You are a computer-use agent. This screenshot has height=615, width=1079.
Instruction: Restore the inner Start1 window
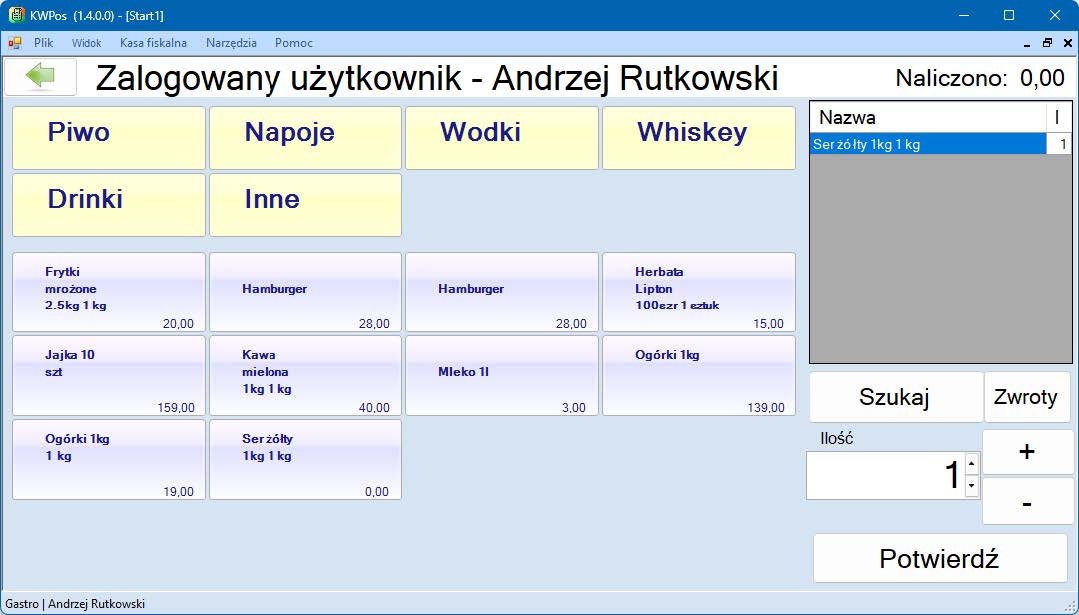(x=1047, y=43)
